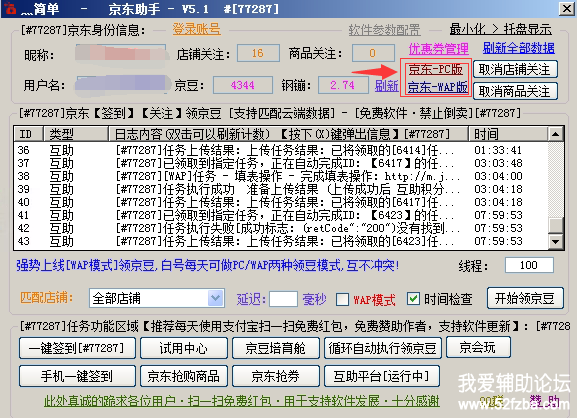Click the 京豆 value field 4344
Screen dimensions: 577x418
tap(243, 85)
